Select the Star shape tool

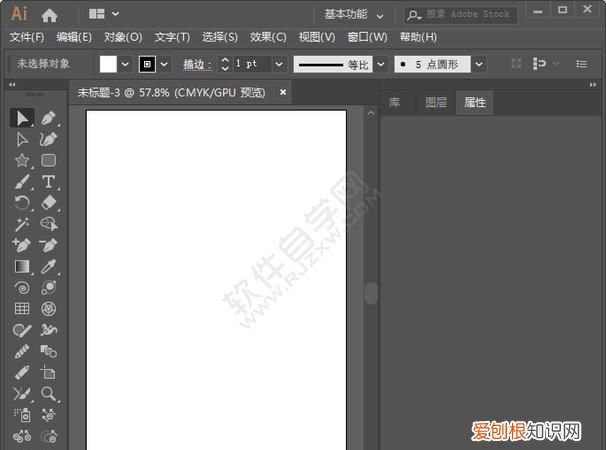[x=22, y=160]
